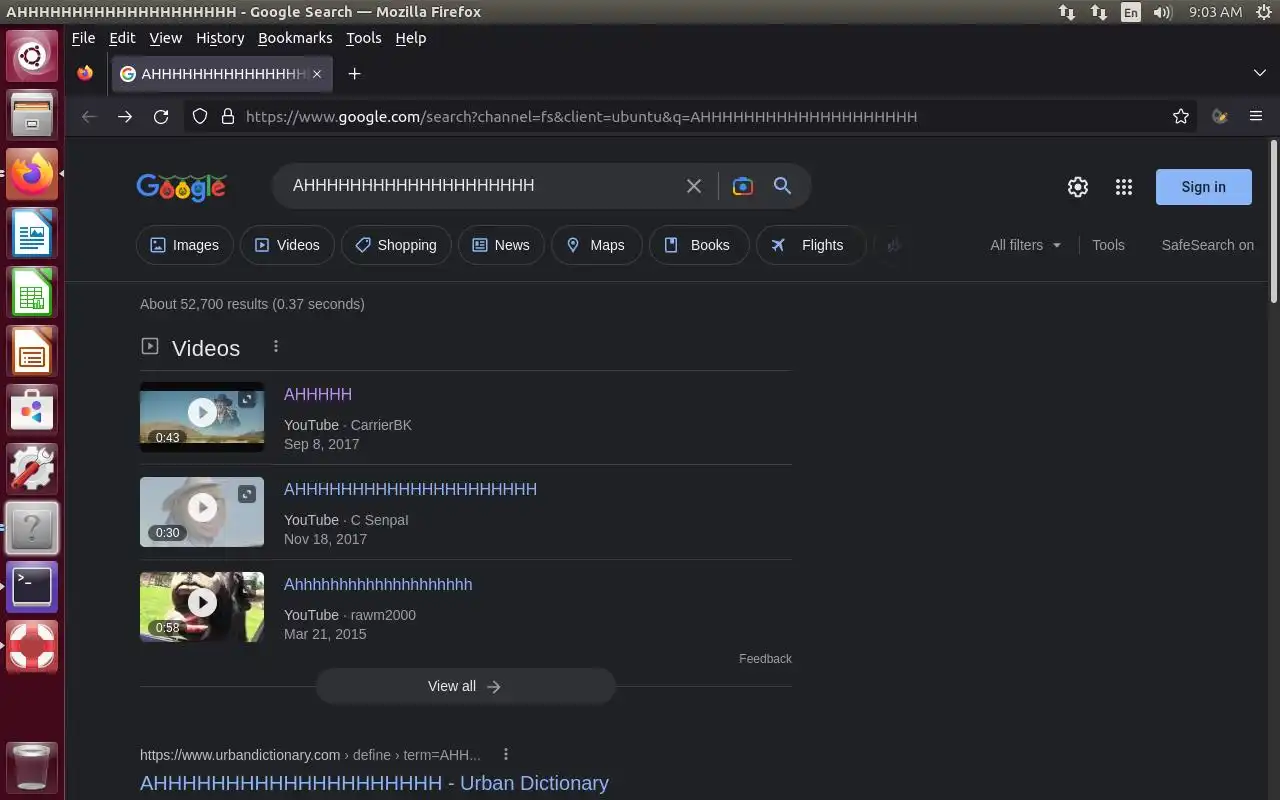Screen dimensions: 1280x800
Task: Click the URL address bar
Action: pyautogui.click(x=700, y=117)
